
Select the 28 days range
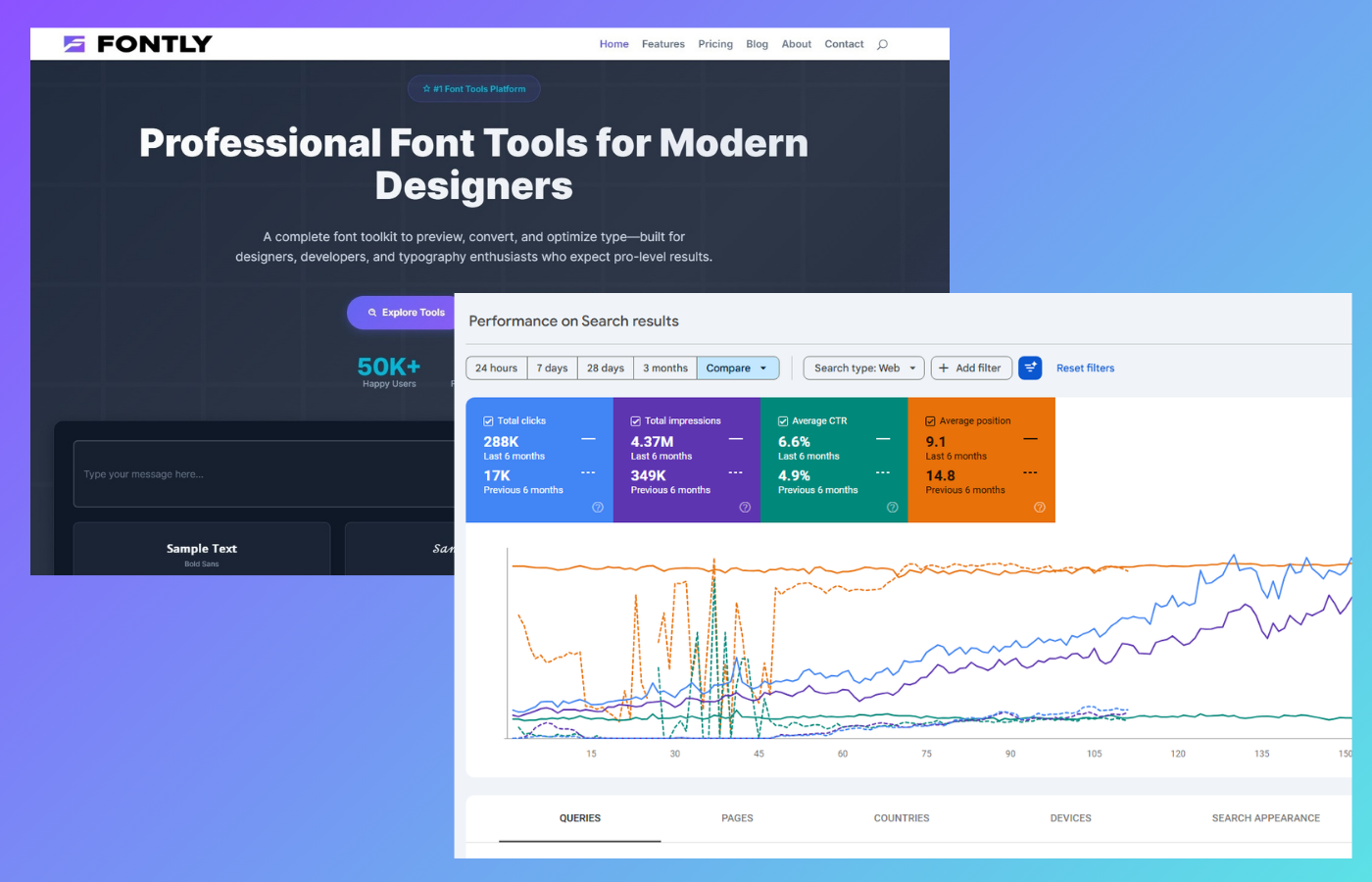(x=606, y=368)
